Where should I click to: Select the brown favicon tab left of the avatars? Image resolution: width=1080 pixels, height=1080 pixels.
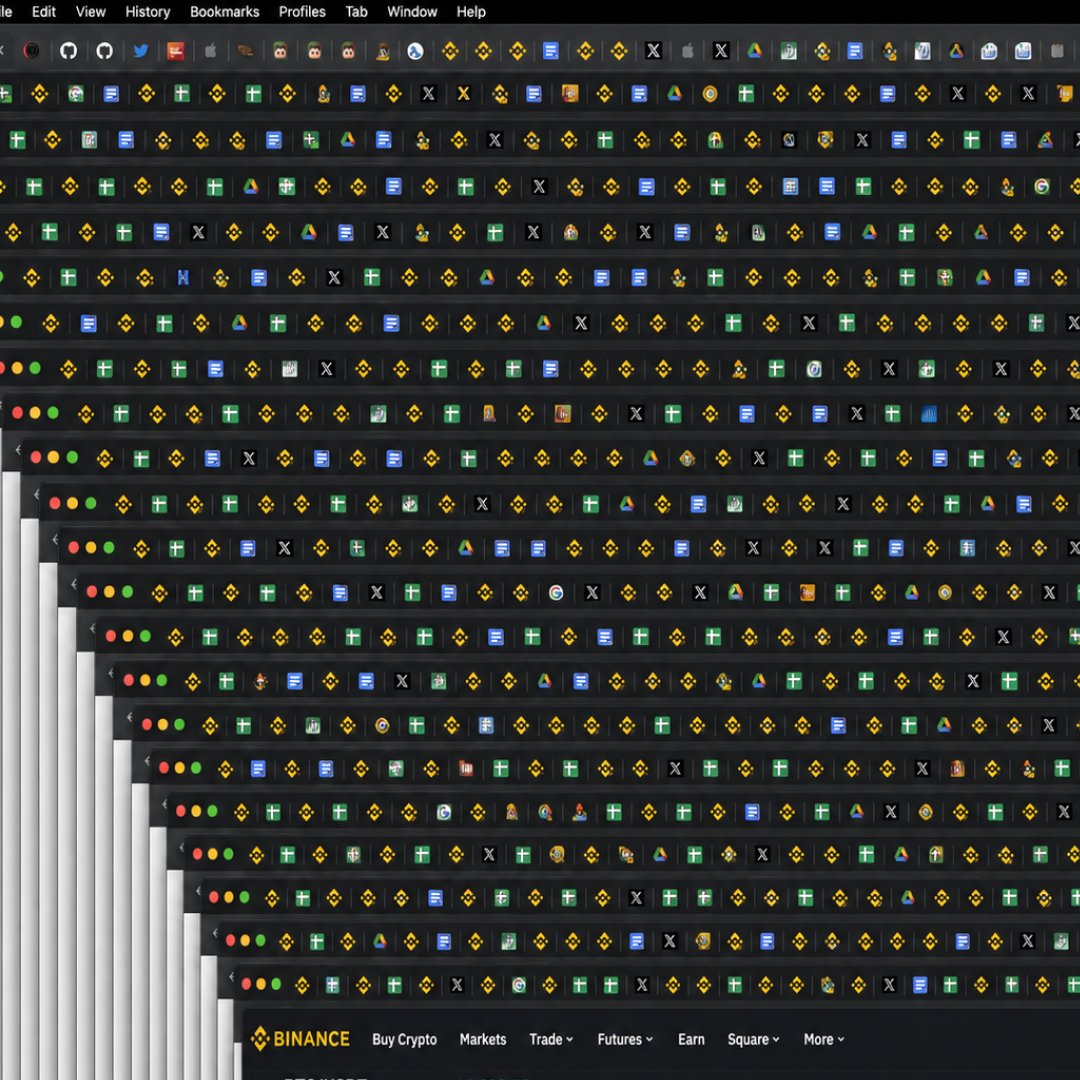[x=245, y=50]
